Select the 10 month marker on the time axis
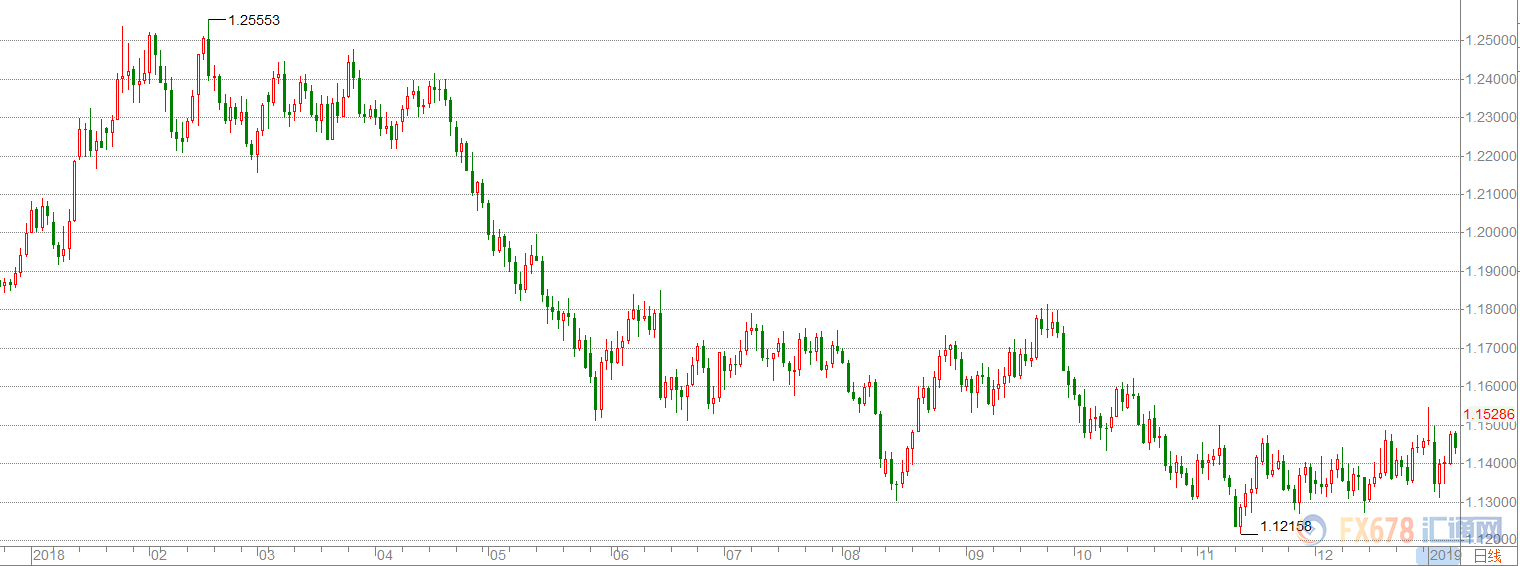 click(x=1082, y=555)
